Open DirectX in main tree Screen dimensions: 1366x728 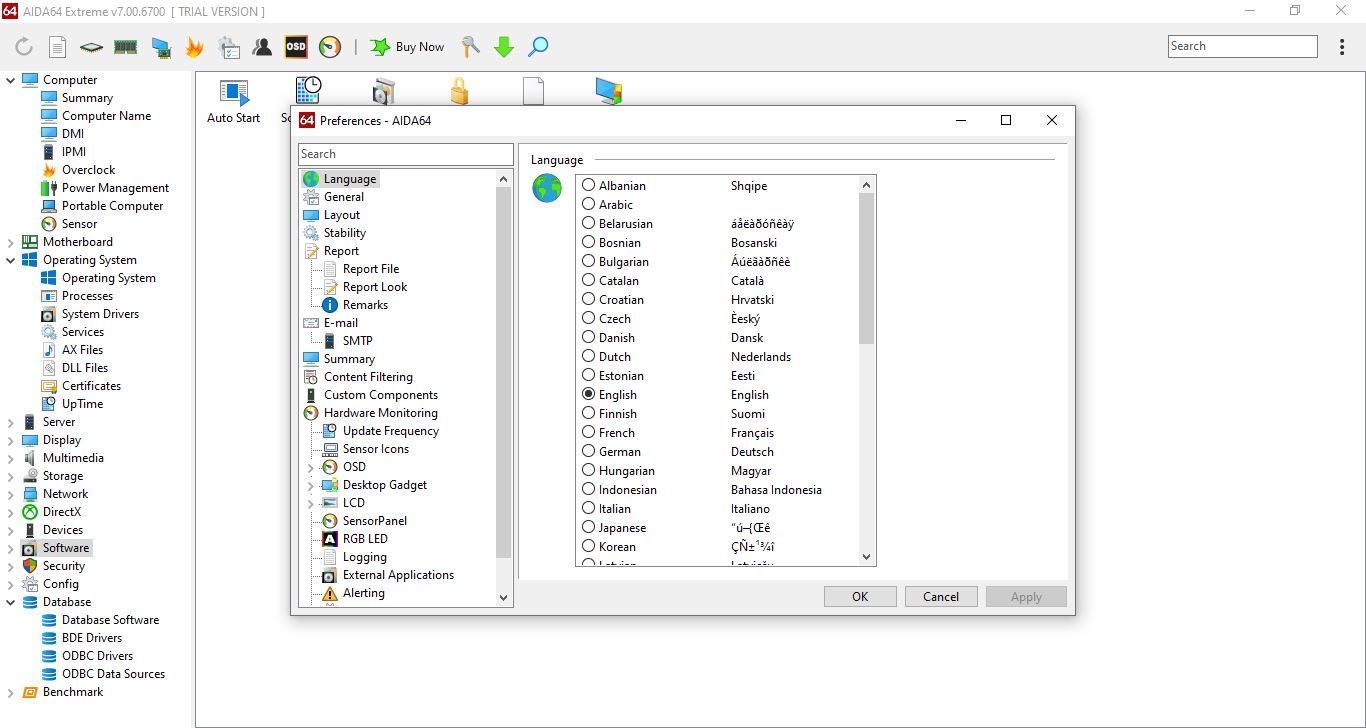pos(62,512)
